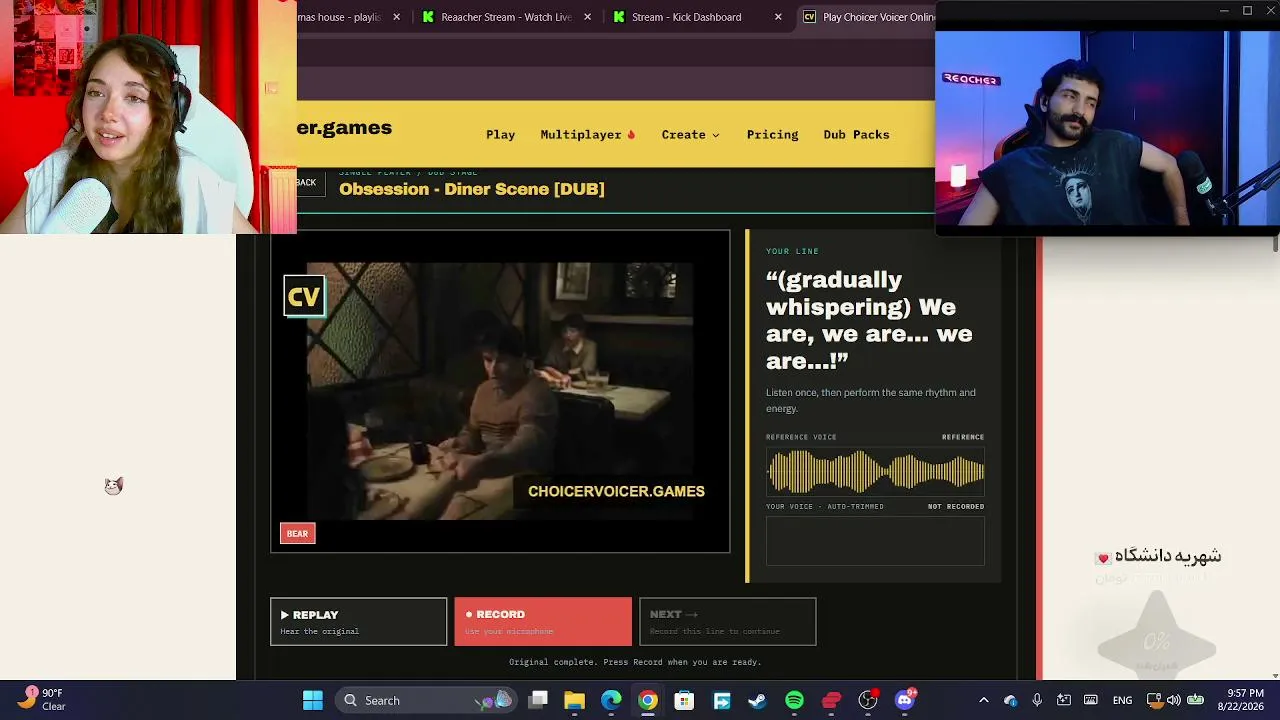Viewport: 1280px width, 720px height.
Task: Open Microsoft Edge from the taskbar
Action: [x=611, y=701]
